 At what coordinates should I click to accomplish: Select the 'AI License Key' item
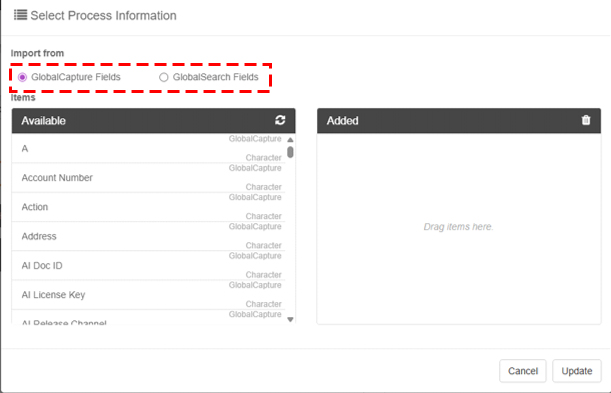point(148,294)
